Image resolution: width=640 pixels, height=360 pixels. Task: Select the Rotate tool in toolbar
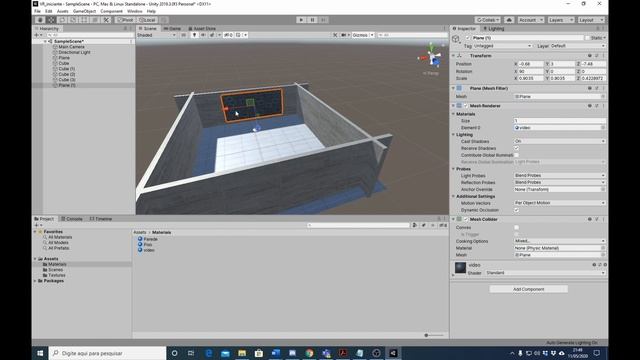(62, 20)
